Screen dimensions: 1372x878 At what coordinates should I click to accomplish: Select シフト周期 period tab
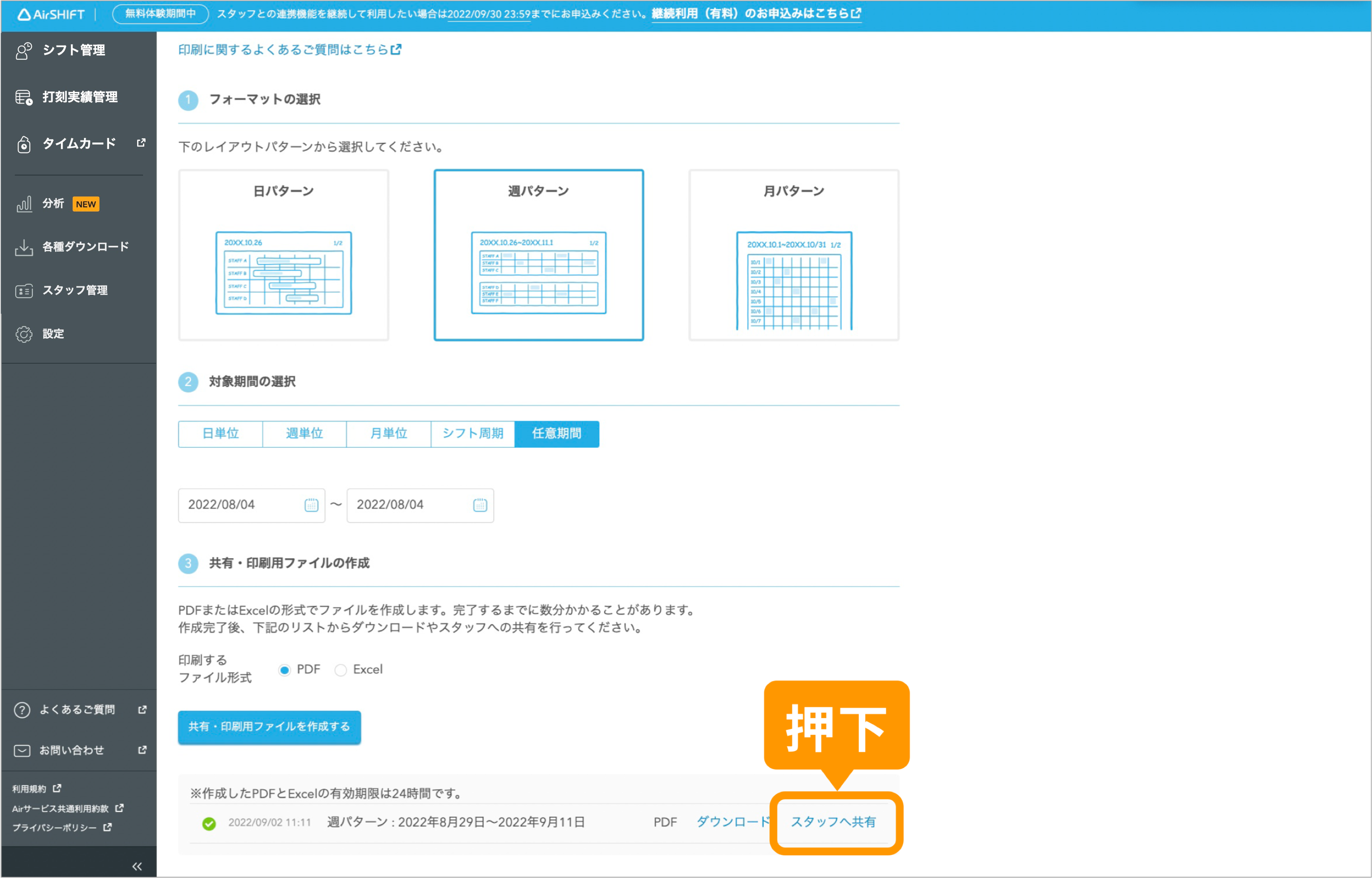click(473, 434)
